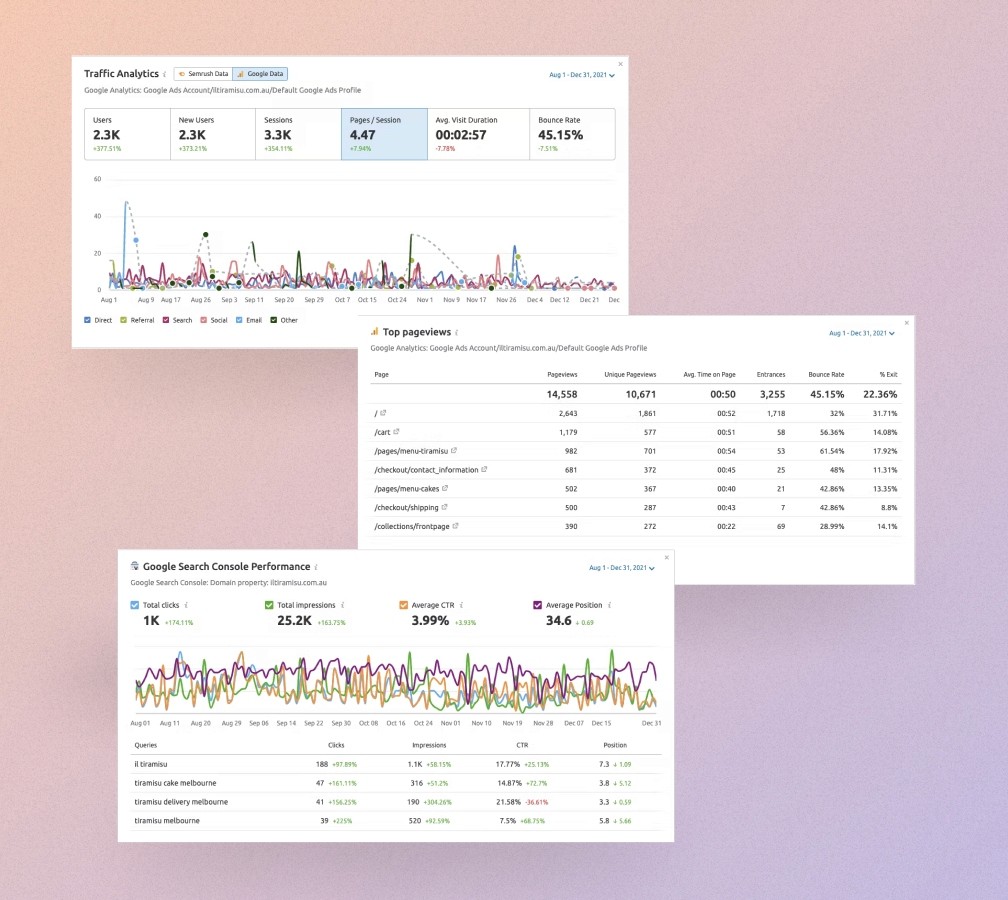The height and width of the screenshot is (900, 1008).
Task: Click the Position column header
Action: tap(615, 746)
